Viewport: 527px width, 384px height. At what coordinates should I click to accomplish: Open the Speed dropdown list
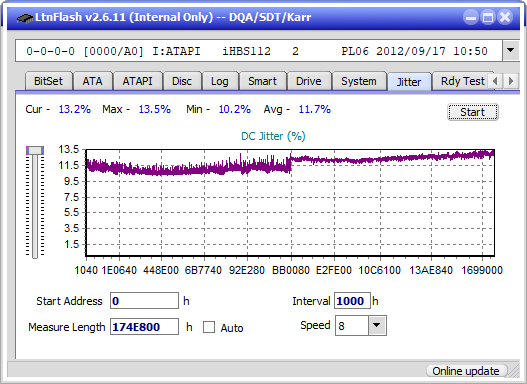[377, 325]
